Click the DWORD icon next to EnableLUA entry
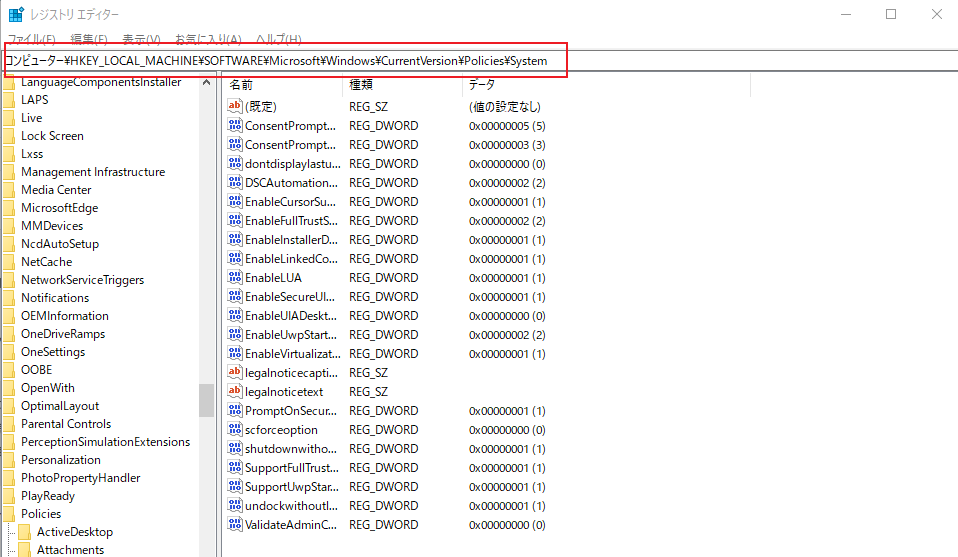 [x=235, y=277]
